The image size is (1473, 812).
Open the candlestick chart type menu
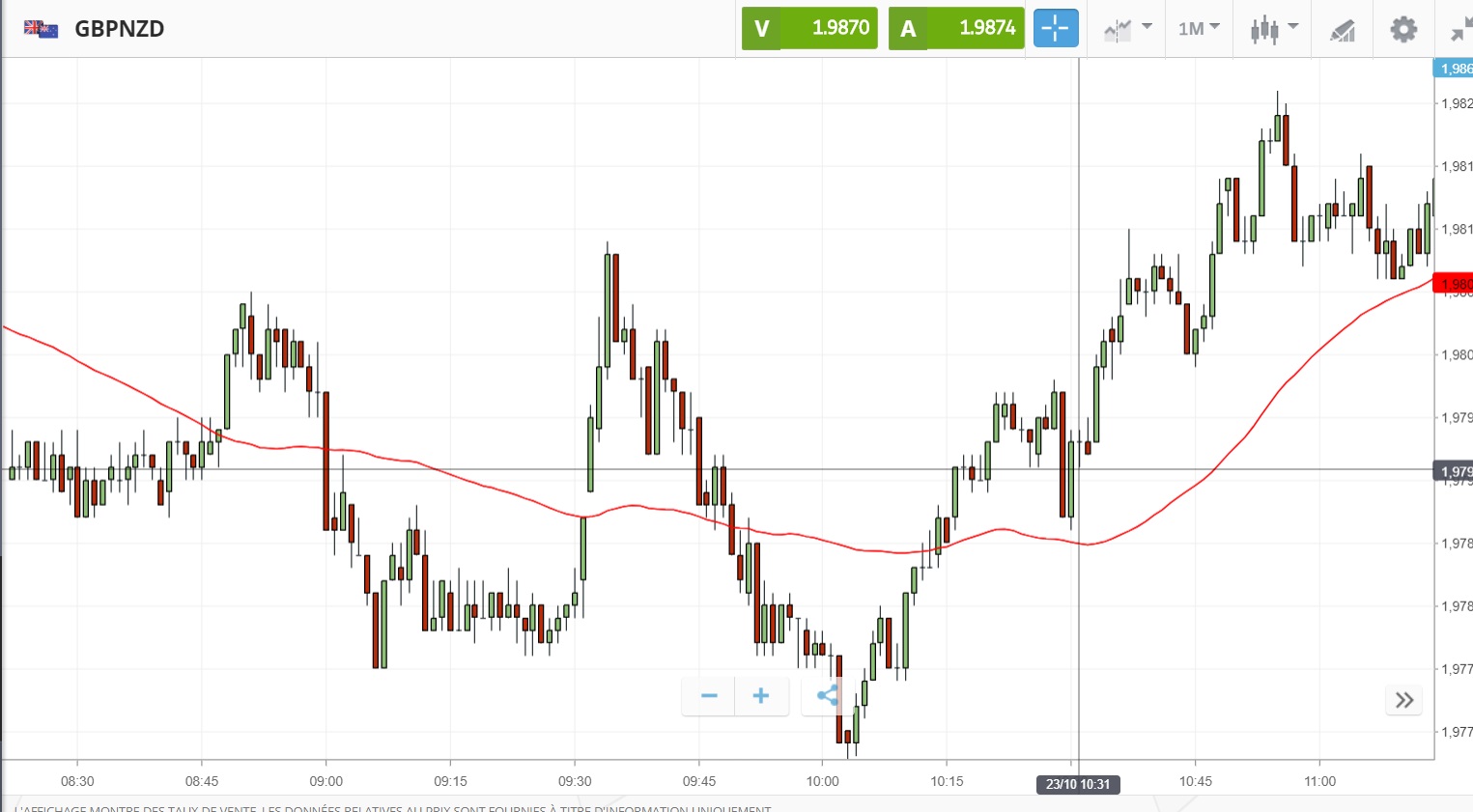coord(1264,29)
